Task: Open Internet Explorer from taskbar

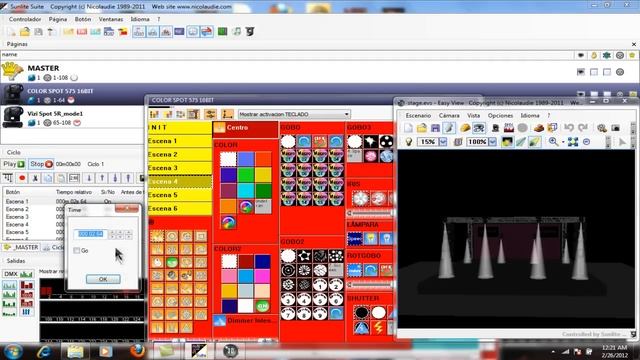Action: coord(44,351)
